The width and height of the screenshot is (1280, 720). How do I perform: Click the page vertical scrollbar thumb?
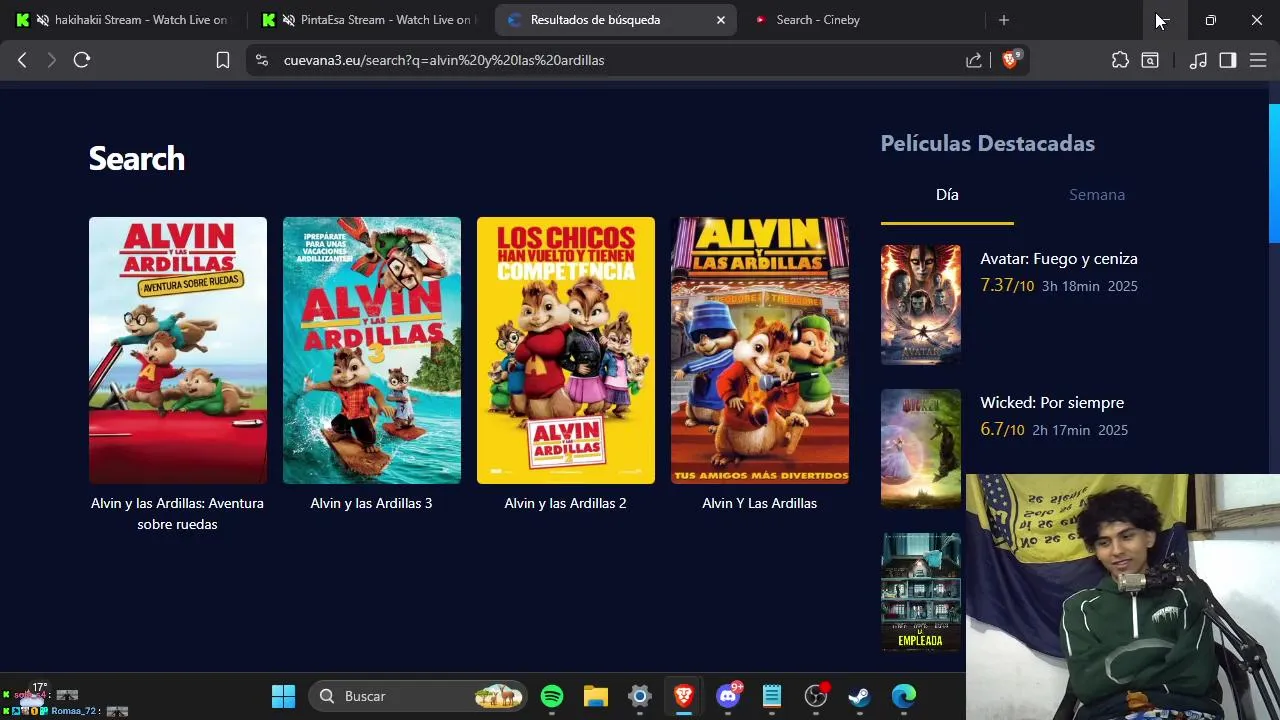1274,173
